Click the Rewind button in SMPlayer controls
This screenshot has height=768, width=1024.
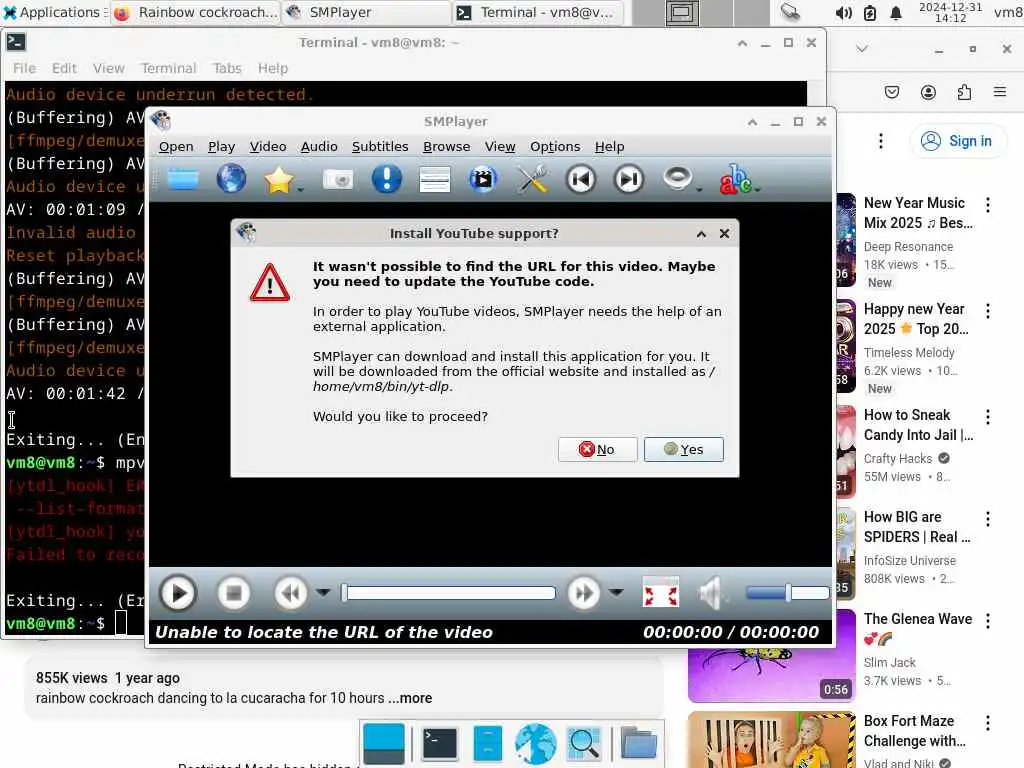pos(291,593)
